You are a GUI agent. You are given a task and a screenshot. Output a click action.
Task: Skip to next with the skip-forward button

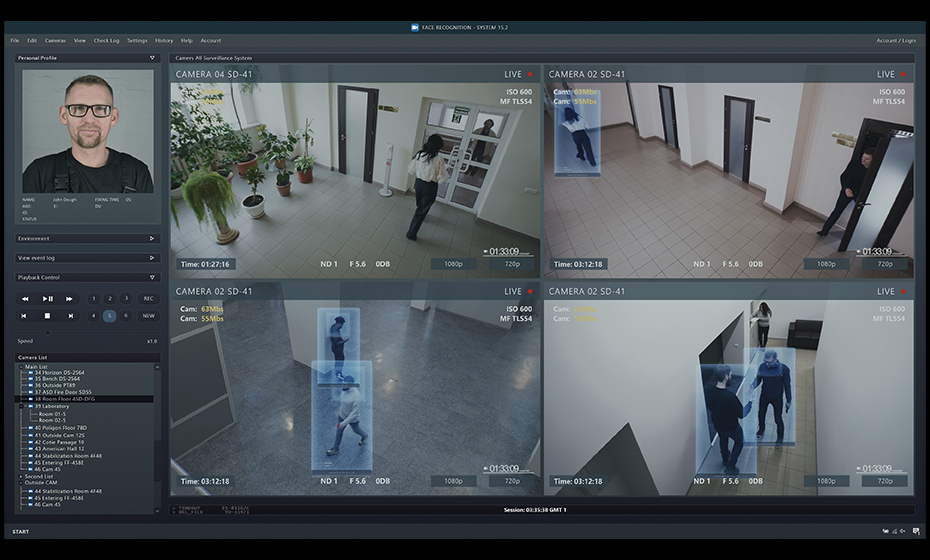coord(71,316)
